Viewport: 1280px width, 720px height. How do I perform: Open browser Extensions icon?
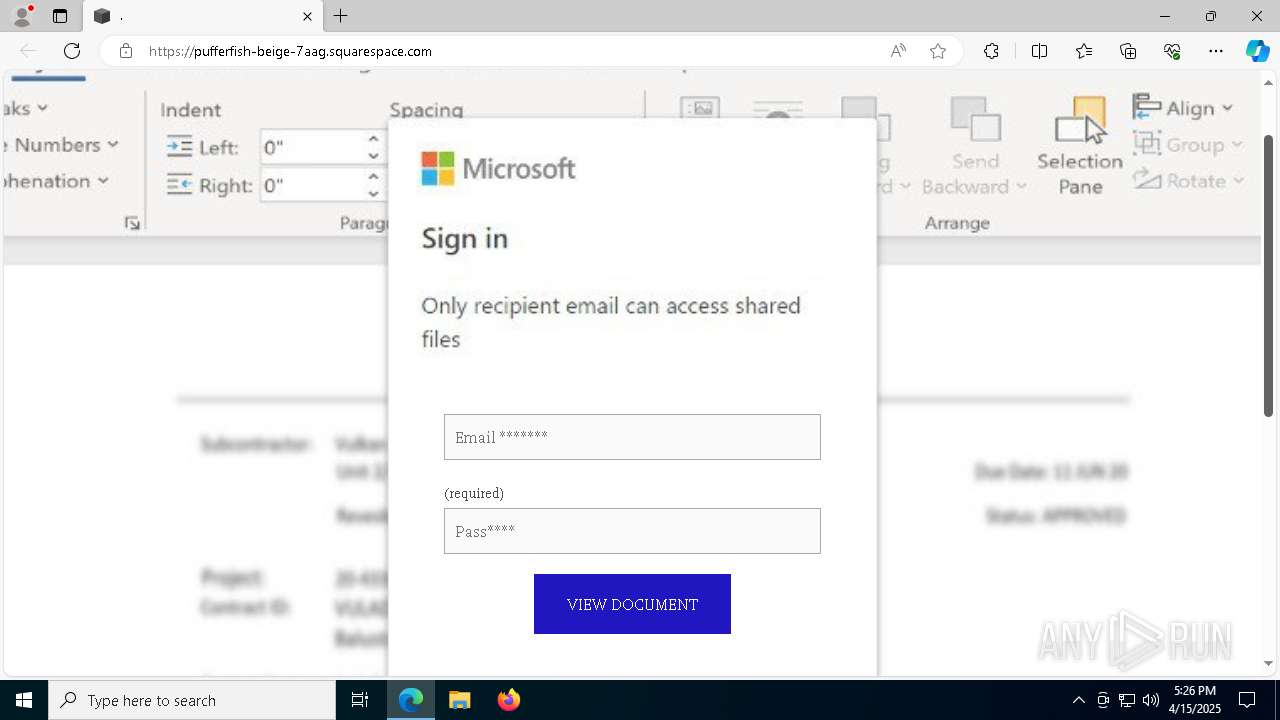991,51
